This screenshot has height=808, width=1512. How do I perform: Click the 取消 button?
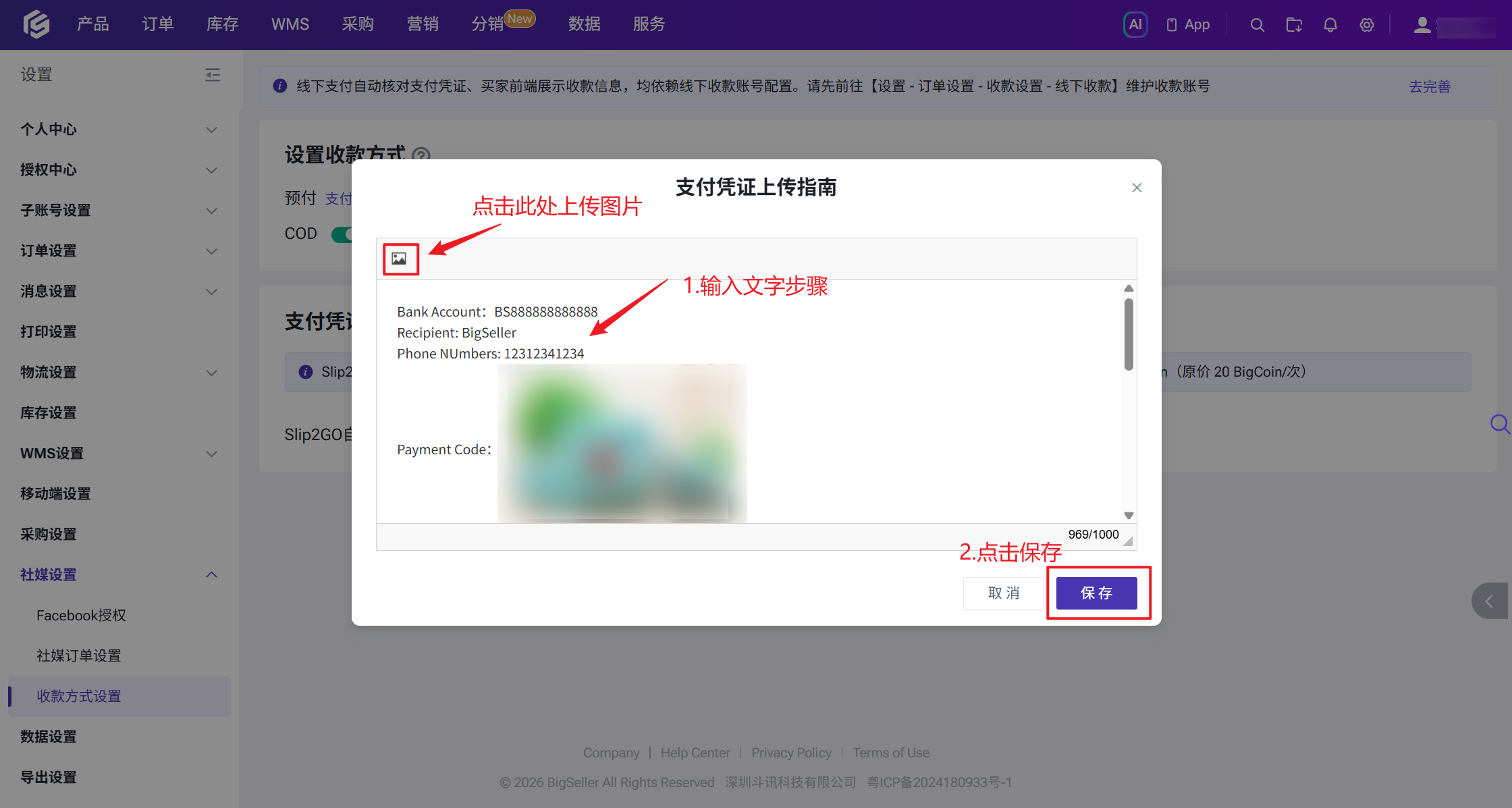point(1004,593)
